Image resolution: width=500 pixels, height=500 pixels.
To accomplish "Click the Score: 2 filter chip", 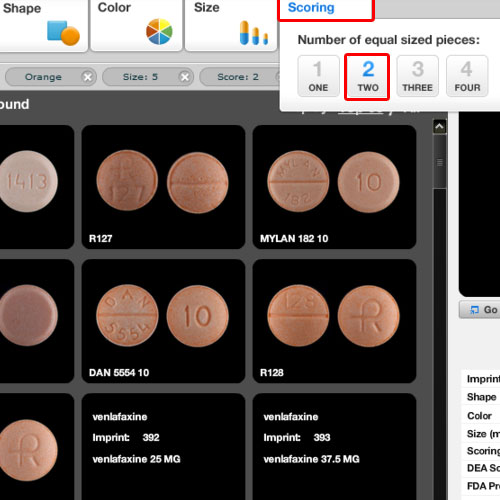I will (x=239, y=77).
